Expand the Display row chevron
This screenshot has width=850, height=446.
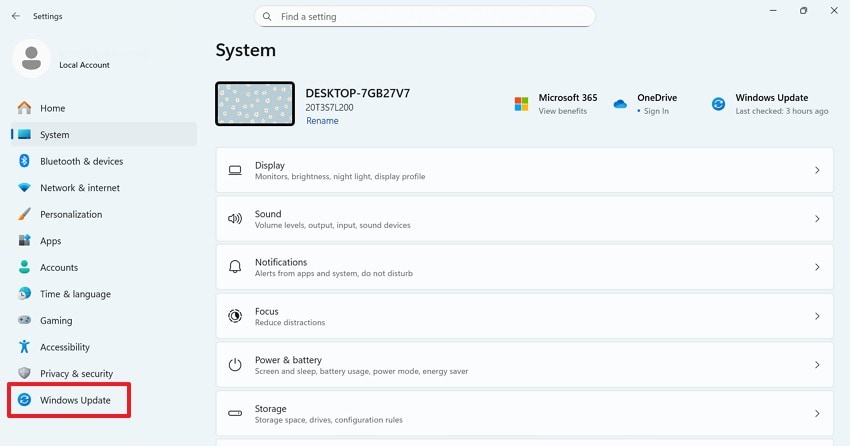pyautogui.click(x=817, y=170)
